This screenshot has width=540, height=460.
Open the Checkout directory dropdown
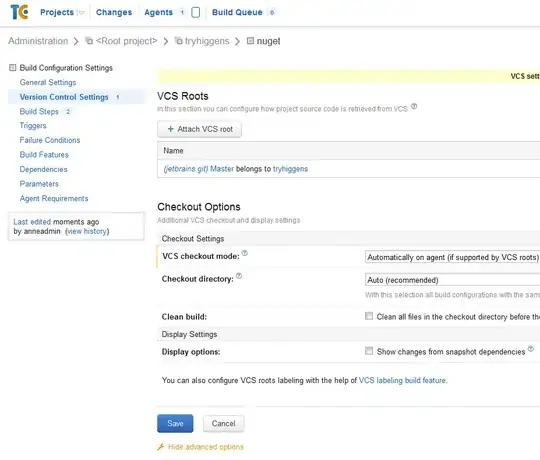coord(452,280)
